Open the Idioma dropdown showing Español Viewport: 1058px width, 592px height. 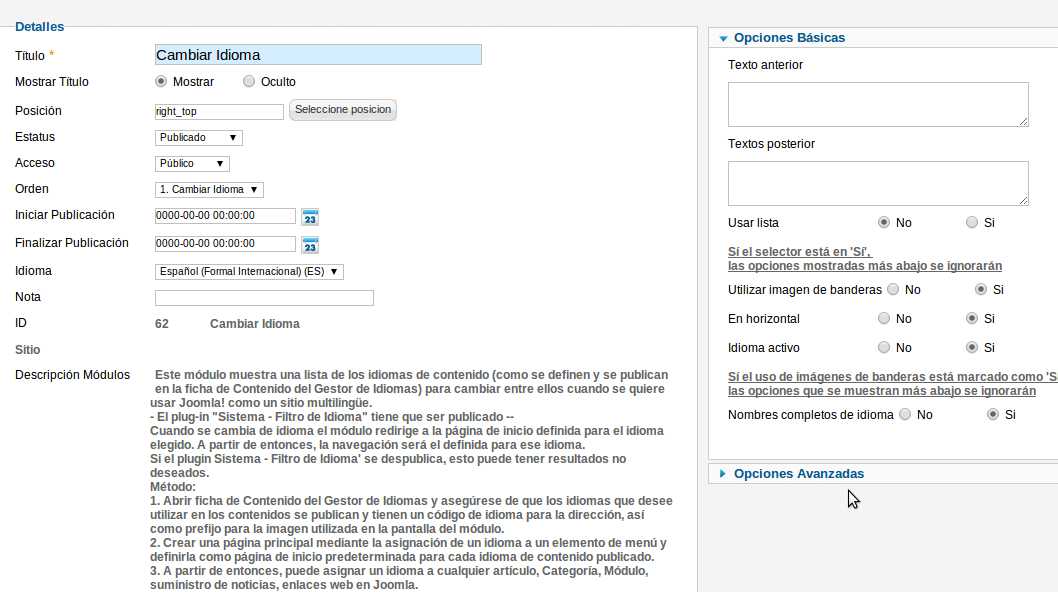pyautogui.click(x=249, y=271)
